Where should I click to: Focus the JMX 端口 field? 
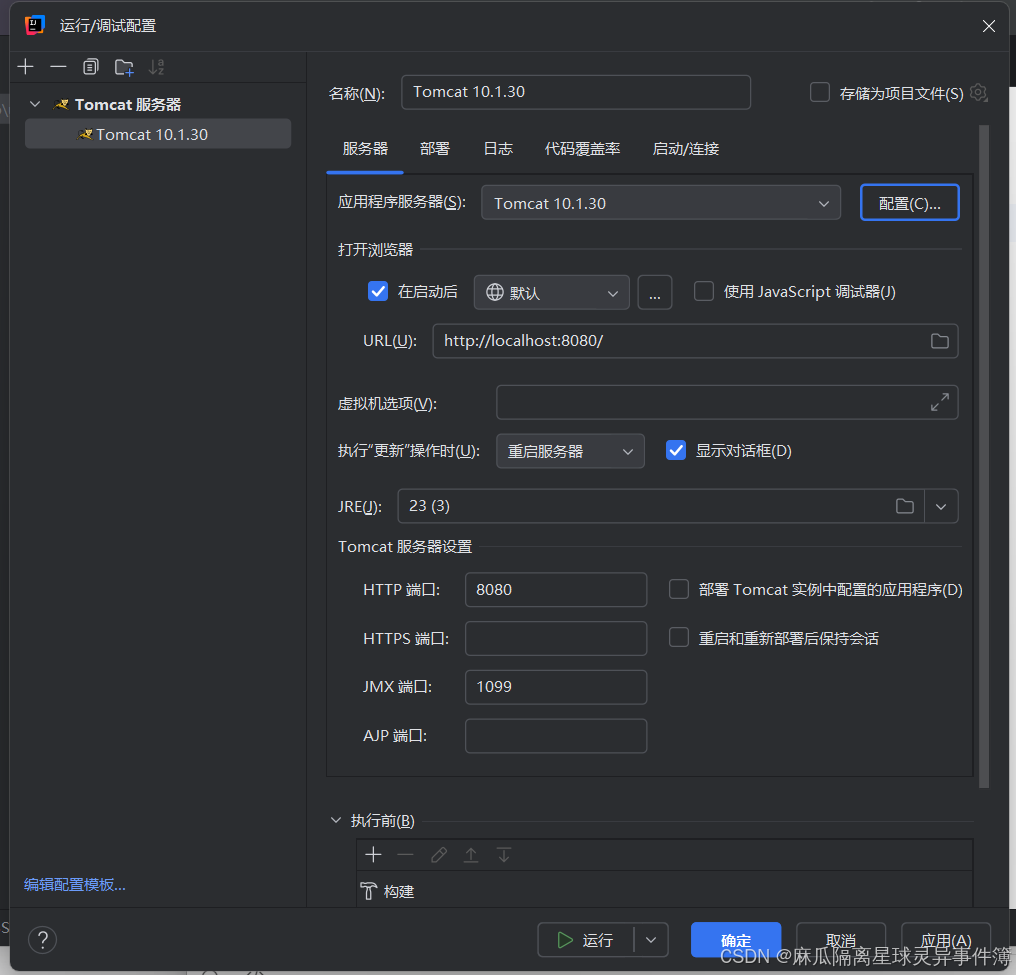555,687
